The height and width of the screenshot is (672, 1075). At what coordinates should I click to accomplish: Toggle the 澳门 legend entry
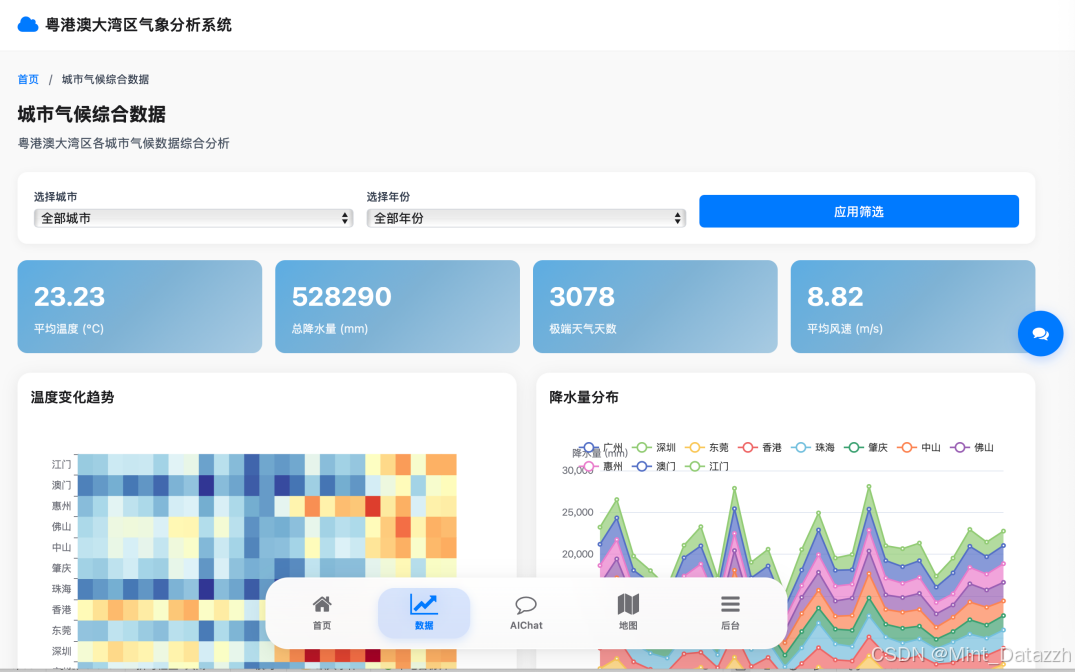[653, 466]
